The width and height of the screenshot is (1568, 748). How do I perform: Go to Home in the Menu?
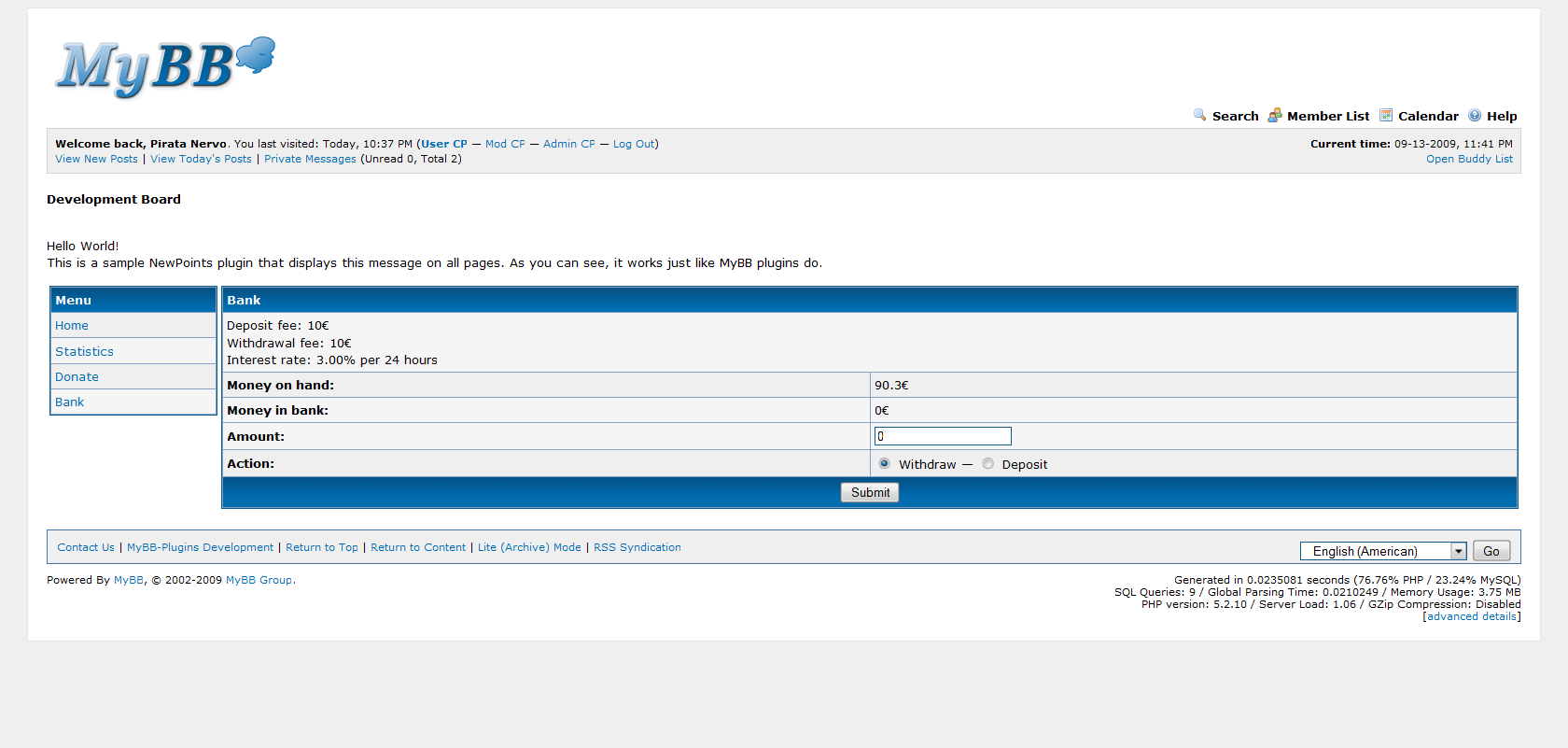point(72,325)
